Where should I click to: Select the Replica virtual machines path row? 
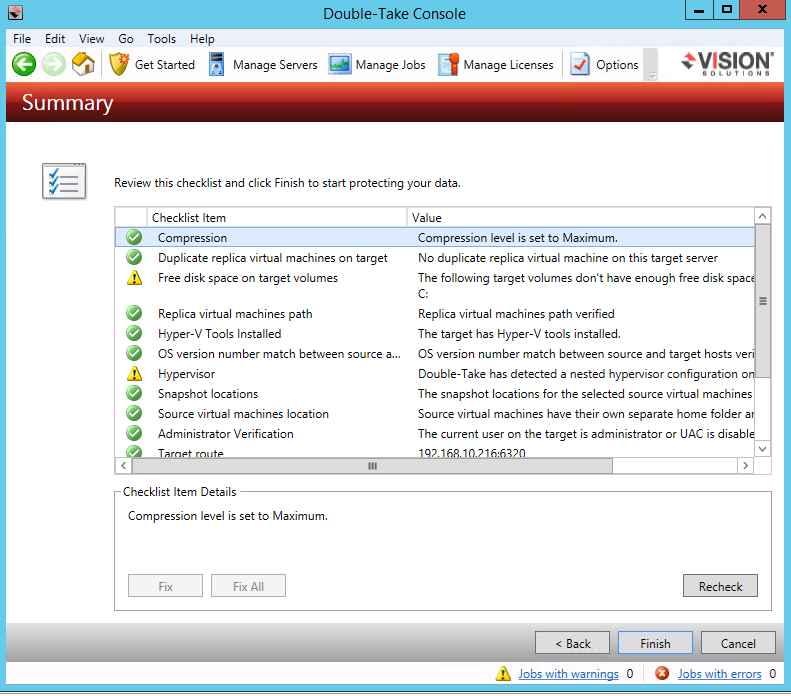point(435,314)
